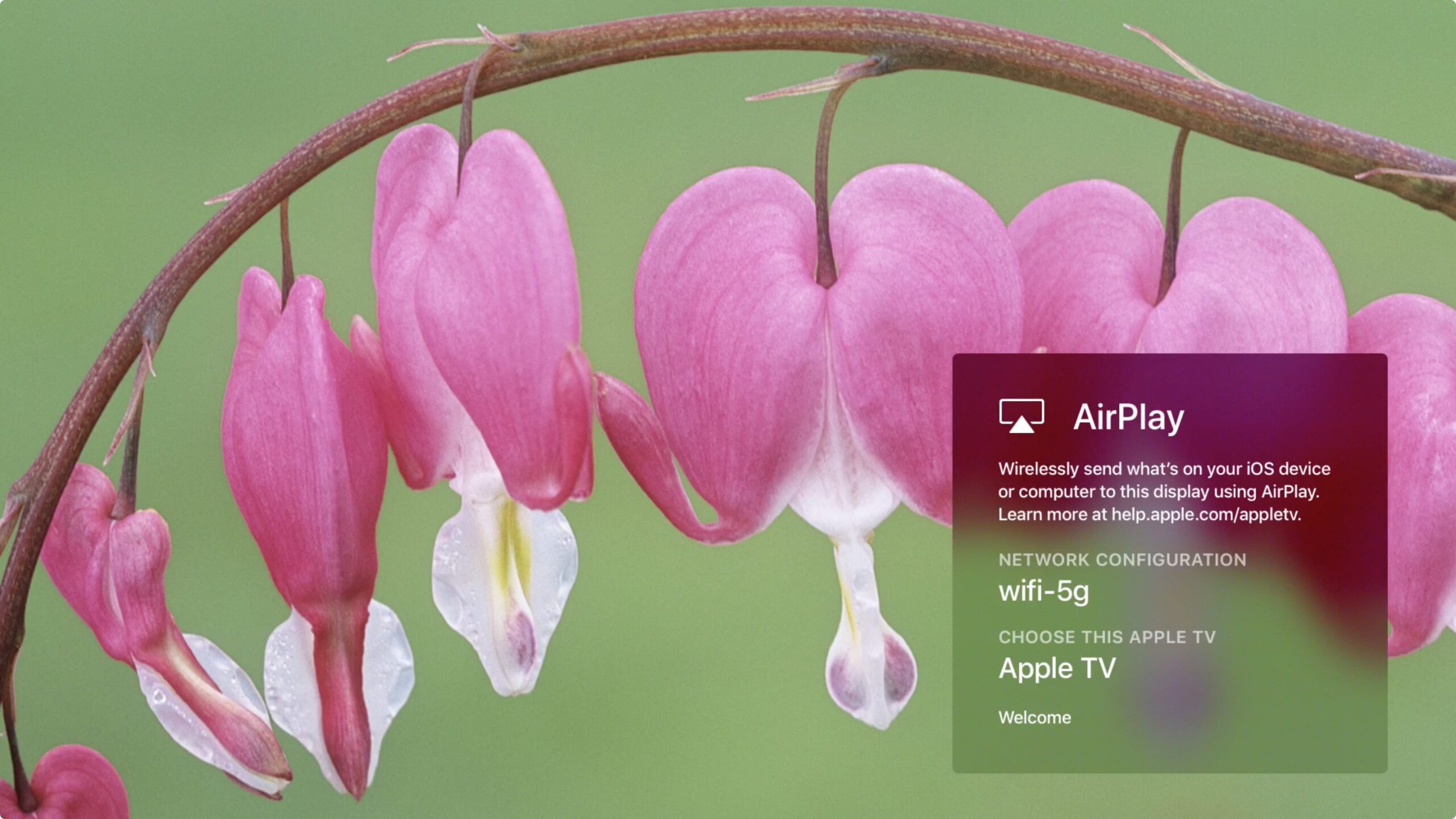The height and width of the screenshot is (819, 1456).
Task: Click the 'or computer to this display' line
Action: (x=1159, y=491)
